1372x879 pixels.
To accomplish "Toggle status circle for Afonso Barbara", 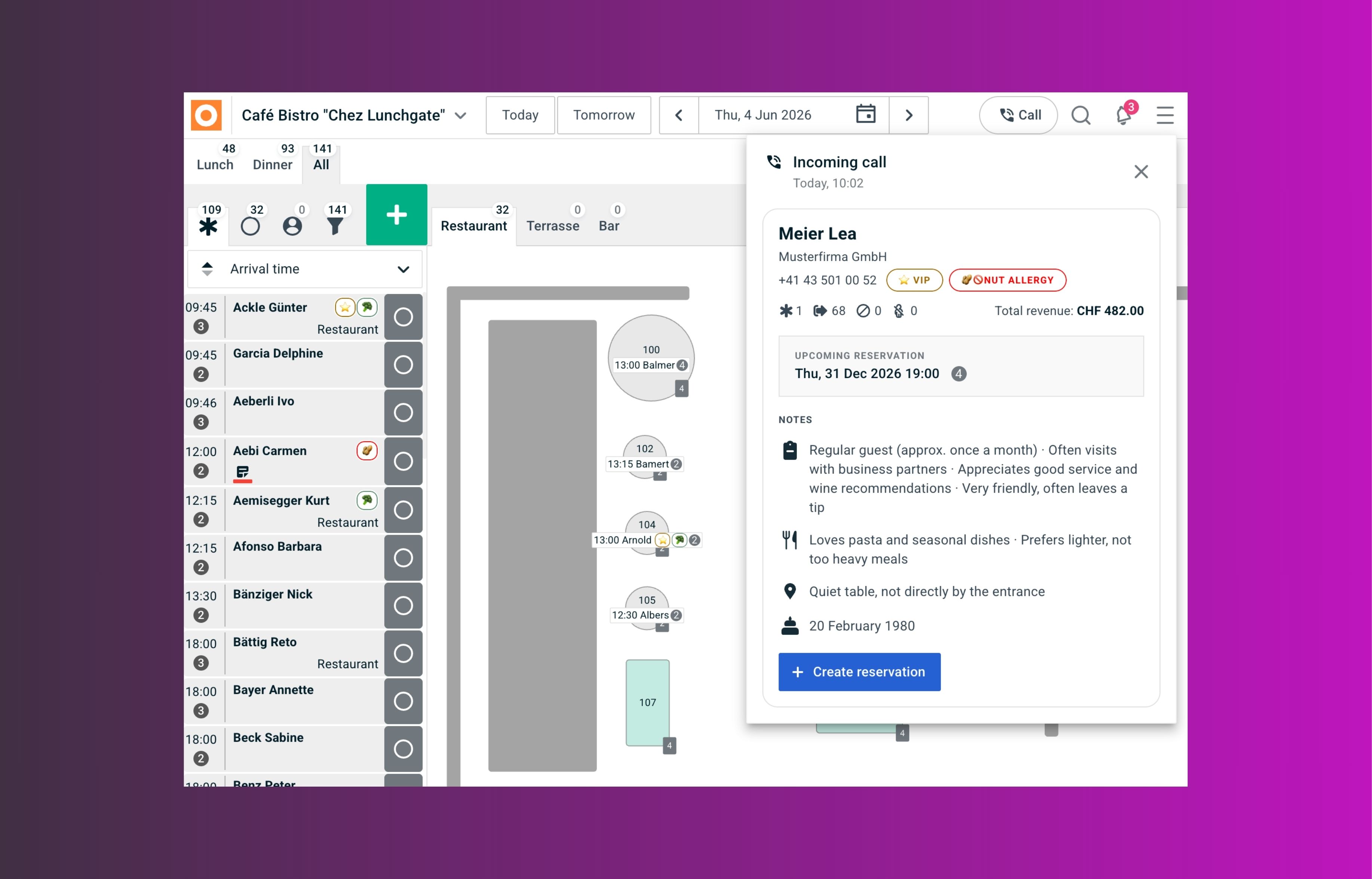I will point(403,558).
